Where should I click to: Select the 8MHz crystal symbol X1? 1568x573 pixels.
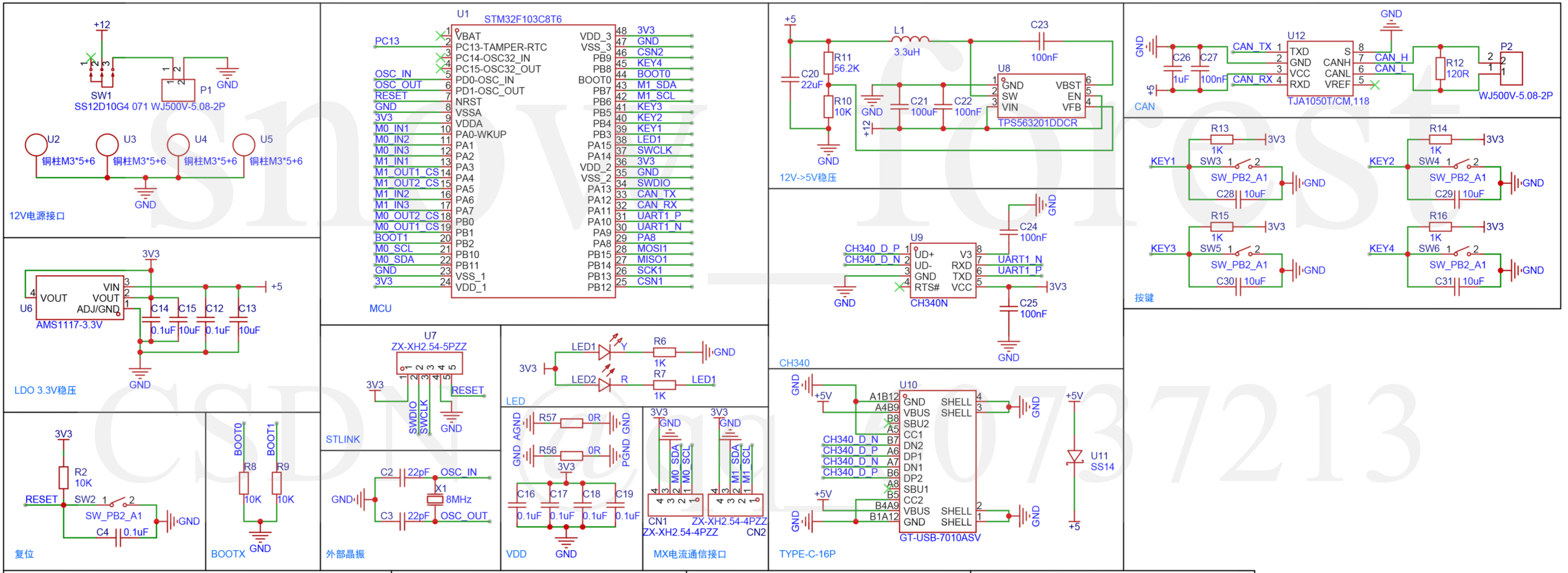[436, 499]
